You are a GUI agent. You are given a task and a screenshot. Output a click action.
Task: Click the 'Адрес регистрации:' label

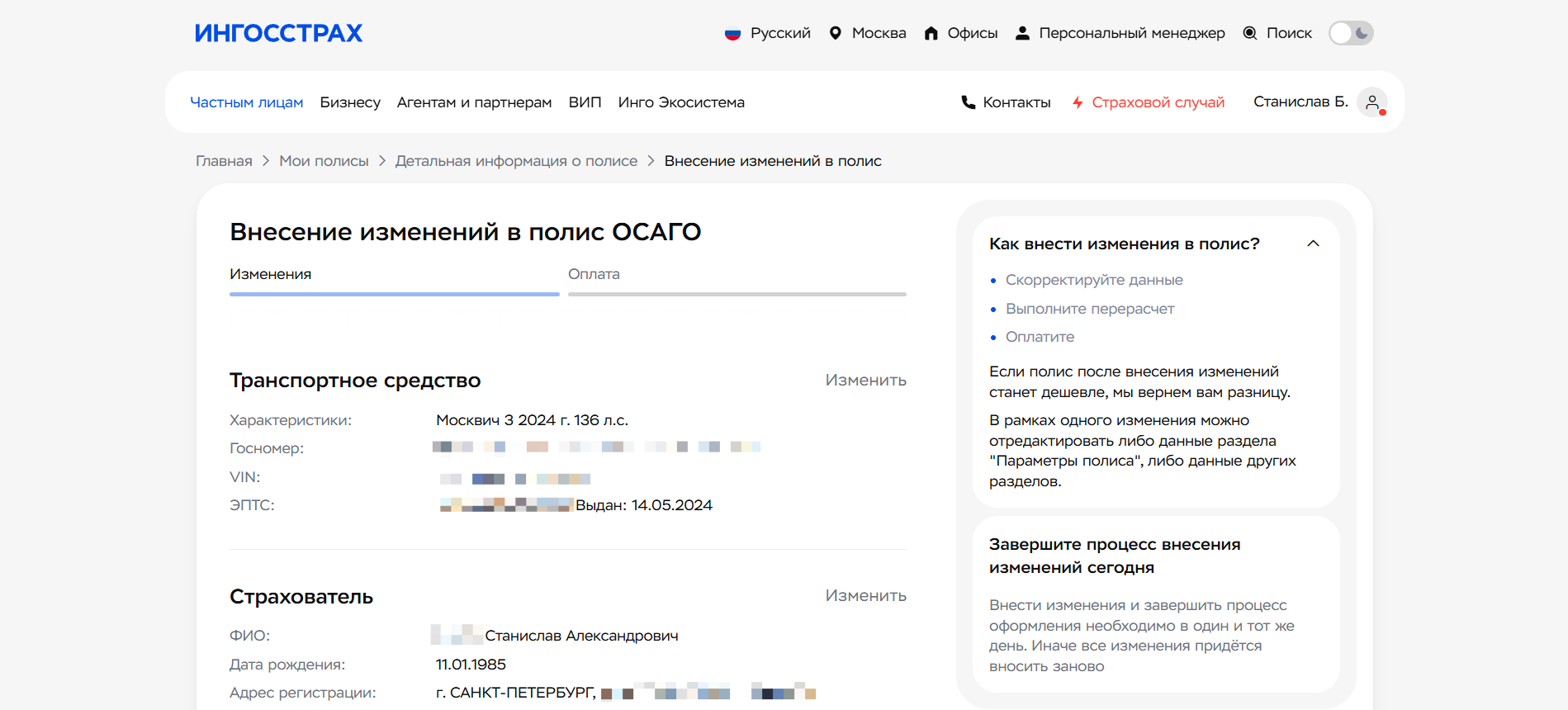pos(302,693)
